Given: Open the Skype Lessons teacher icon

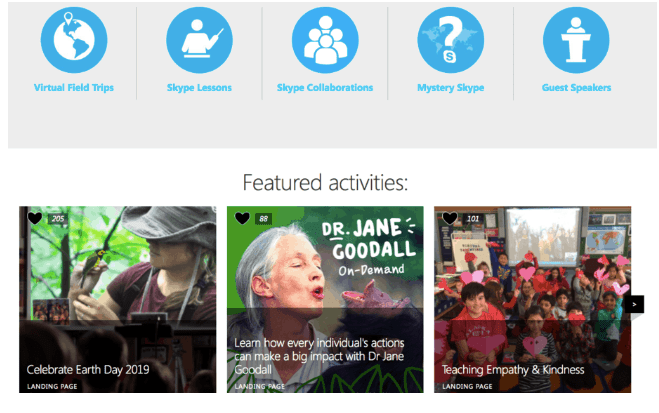Looking at the screenshot, I should (x=199, y=40).
